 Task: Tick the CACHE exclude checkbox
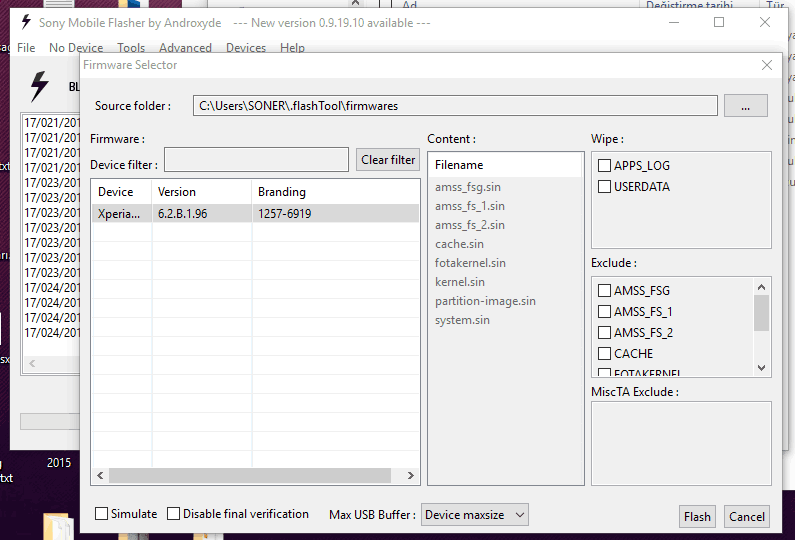604,354
